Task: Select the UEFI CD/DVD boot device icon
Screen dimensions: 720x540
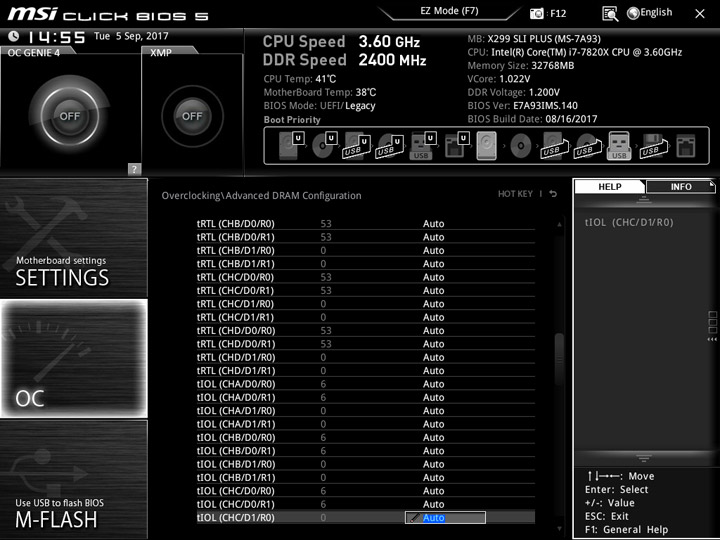Action: 324,146
